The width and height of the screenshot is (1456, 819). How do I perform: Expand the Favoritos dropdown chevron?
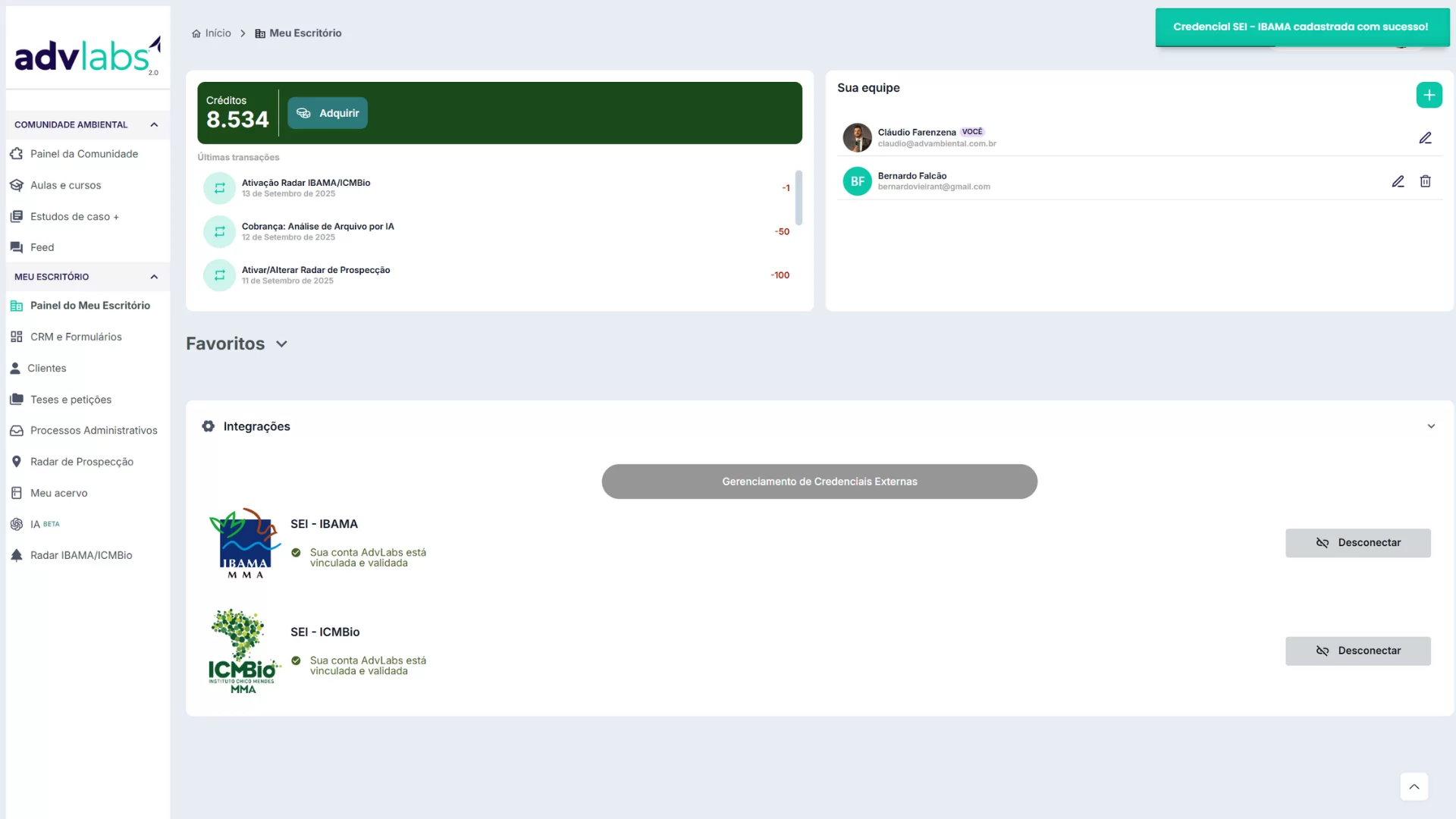coord(281,344)
